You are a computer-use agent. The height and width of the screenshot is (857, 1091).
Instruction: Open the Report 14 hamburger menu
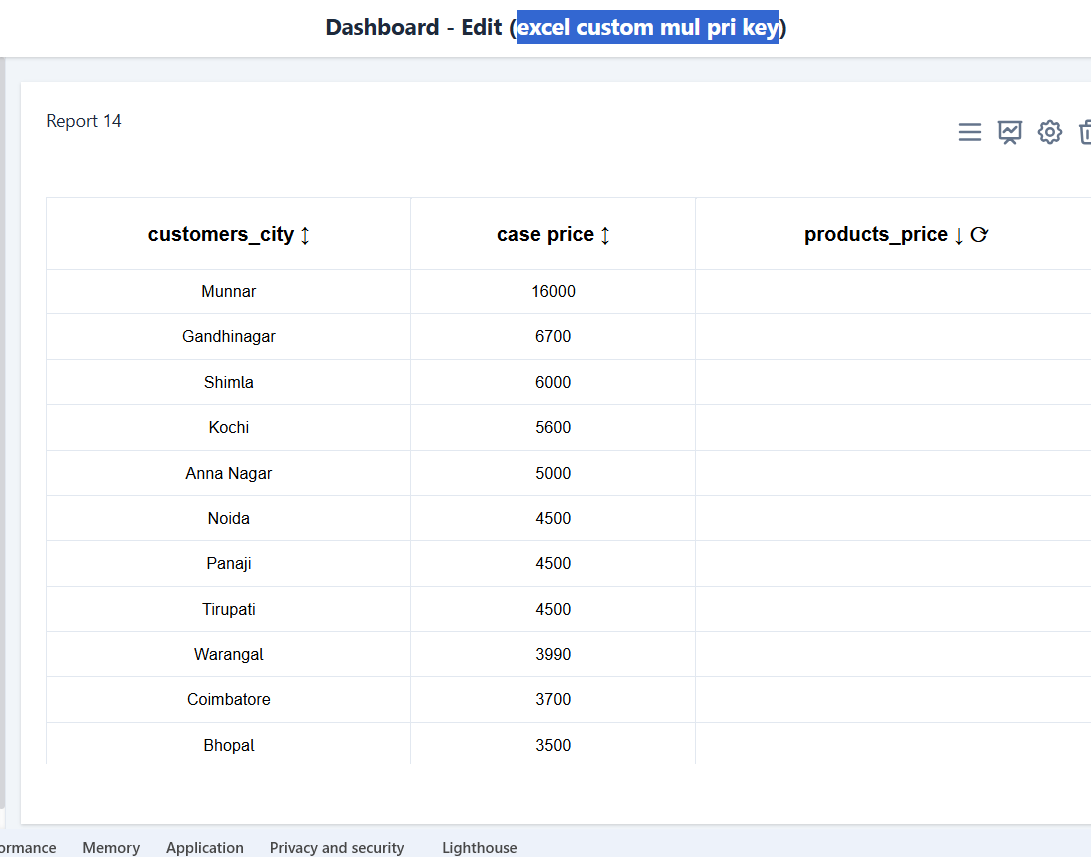point(969,132)
